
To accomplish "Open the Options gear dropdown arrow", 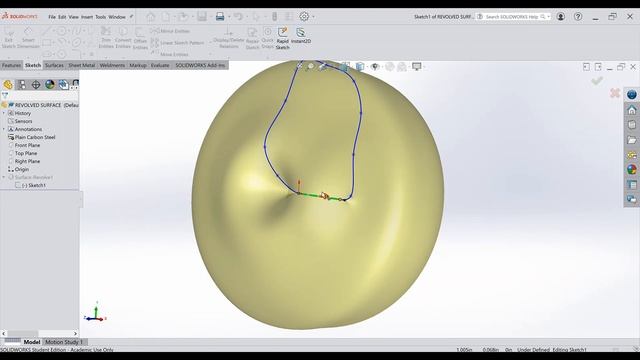I will pyautogui.click(x=313, y=17).
